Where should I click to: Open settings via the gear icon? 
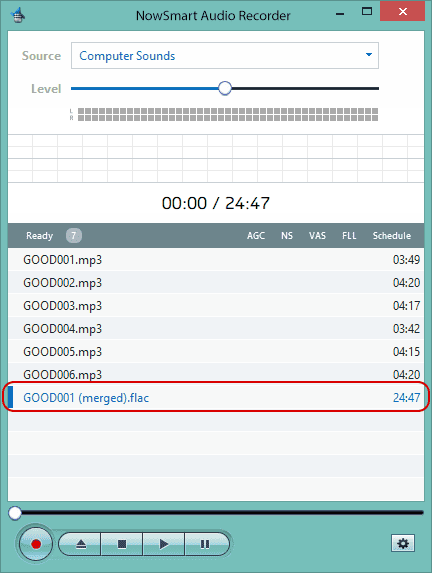click(403, 543)
